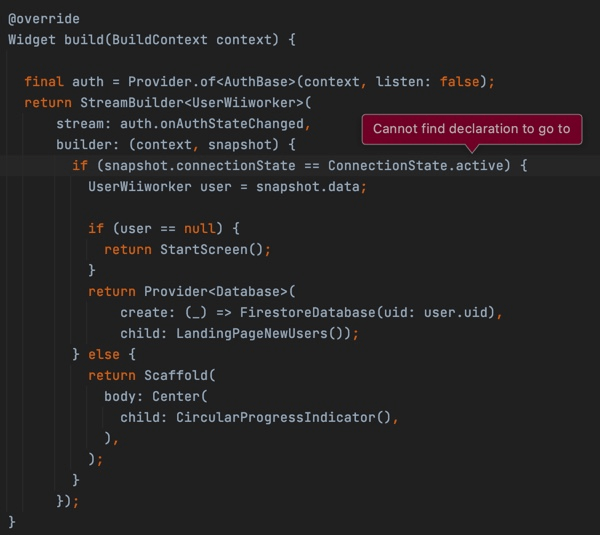Click the false value after listen
600x535 pixels.
pyautogui.click(x=459, y=82)
